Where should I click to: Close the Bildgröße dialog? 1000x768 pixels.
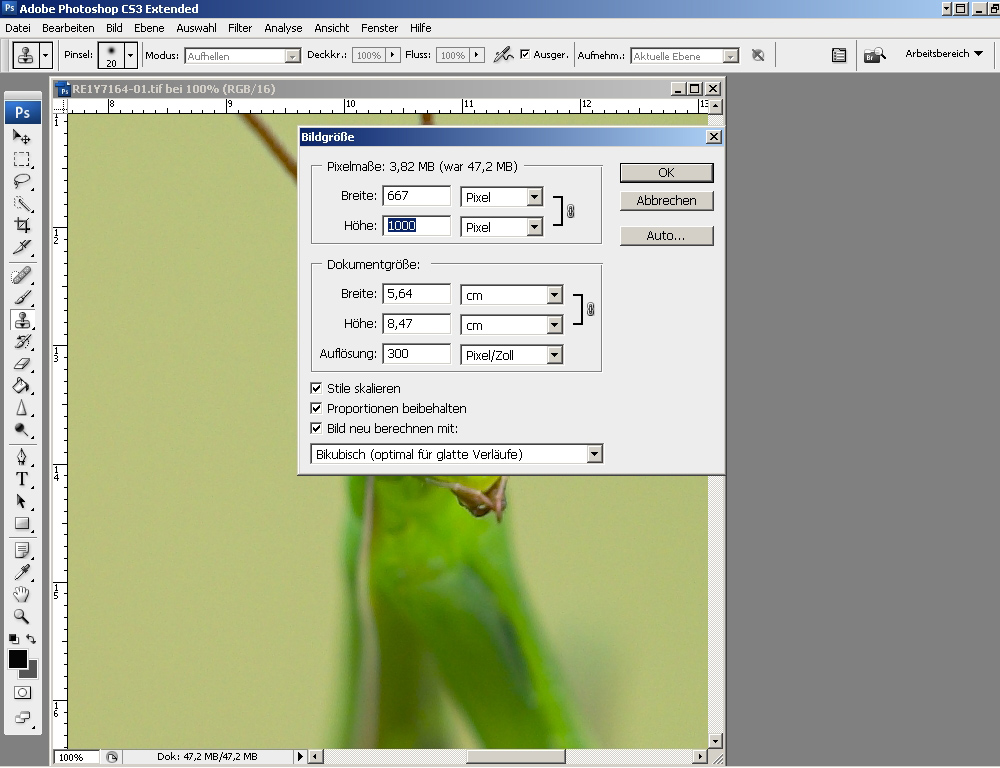[x=714, y=137]
